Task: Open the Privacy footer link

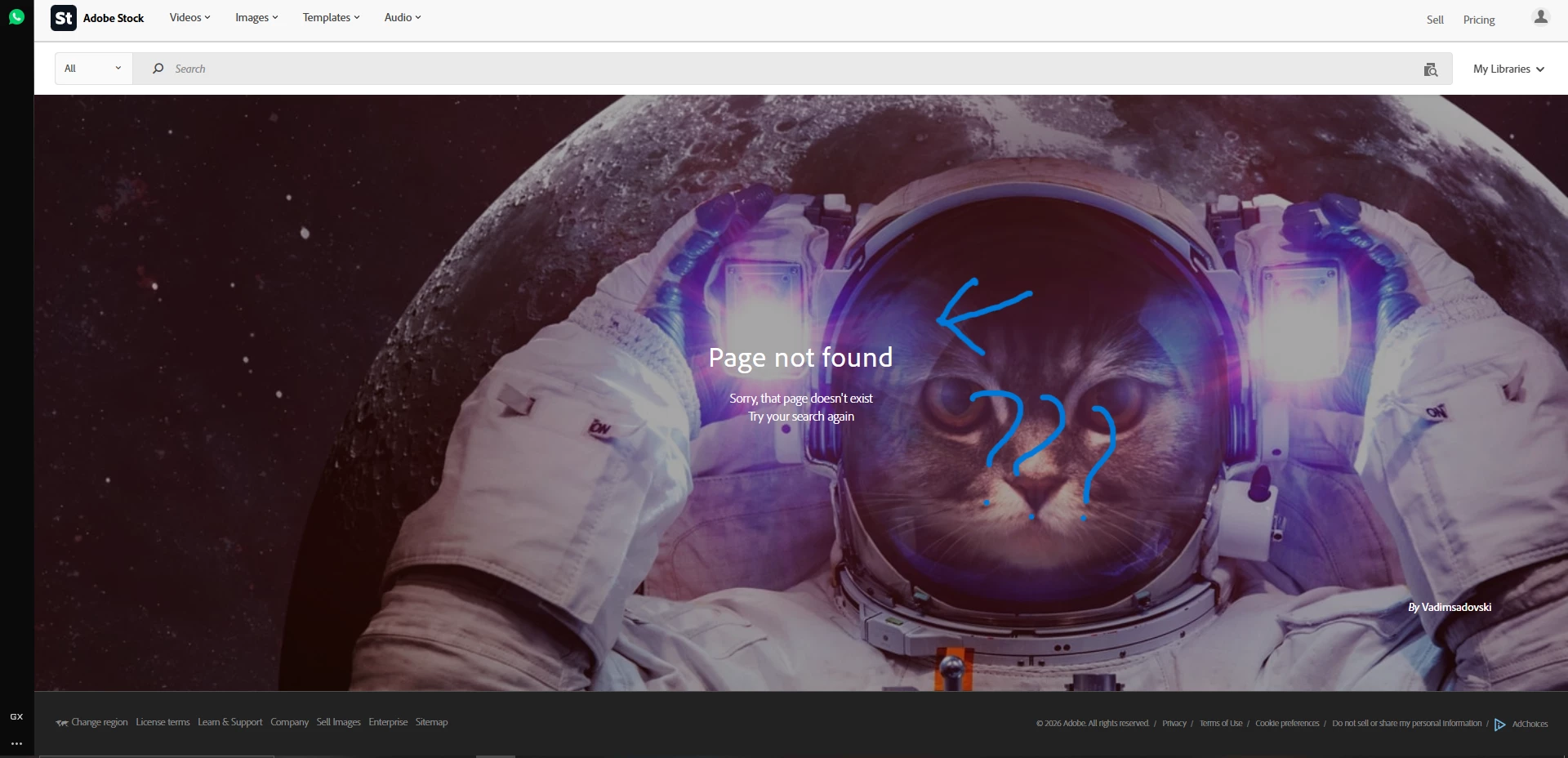Action: tap(1174, 724)
